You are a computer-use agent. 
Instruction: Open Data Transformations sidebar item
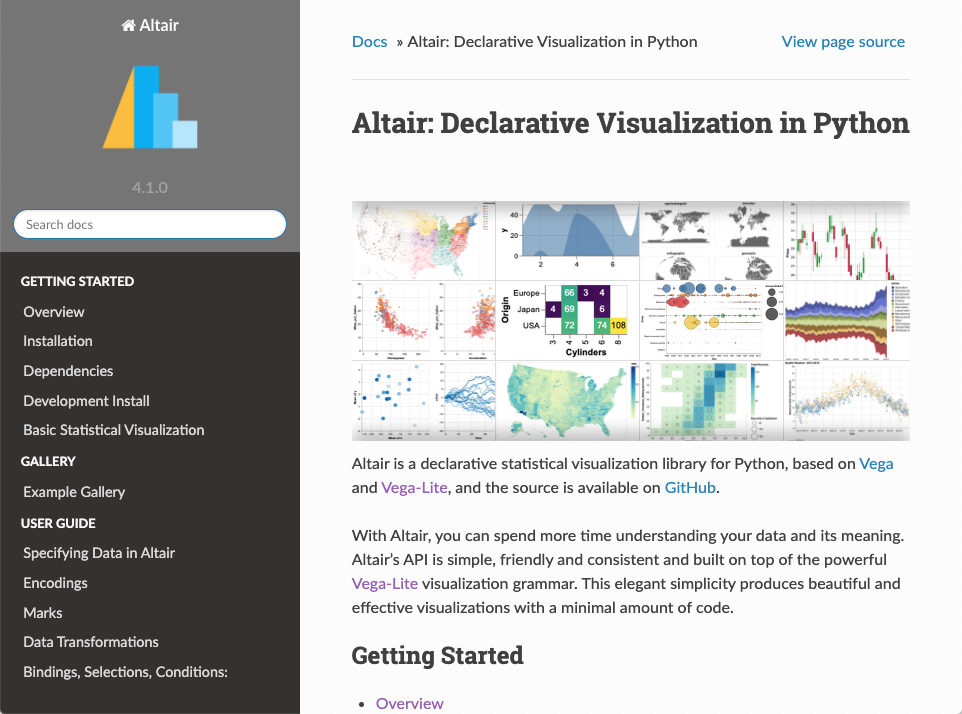[91, 642]
